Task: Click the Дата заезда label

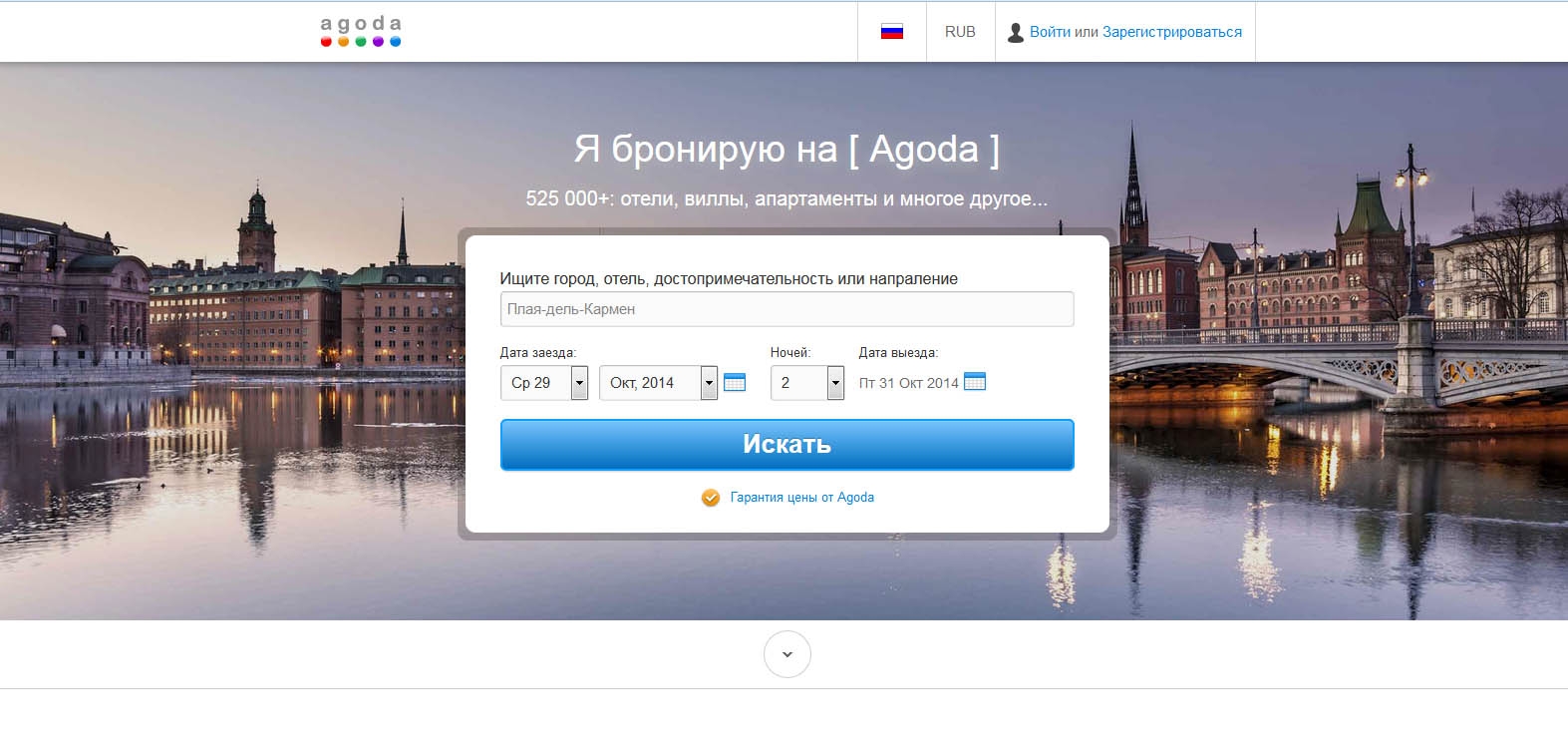Action: coord(538,352)
